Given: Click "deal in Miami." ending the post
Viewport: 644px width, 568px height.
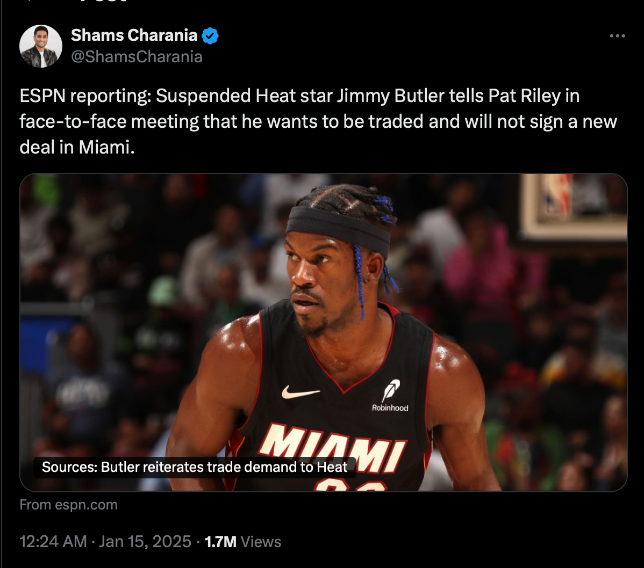Looking at the screenshot, I should [77, 147].
